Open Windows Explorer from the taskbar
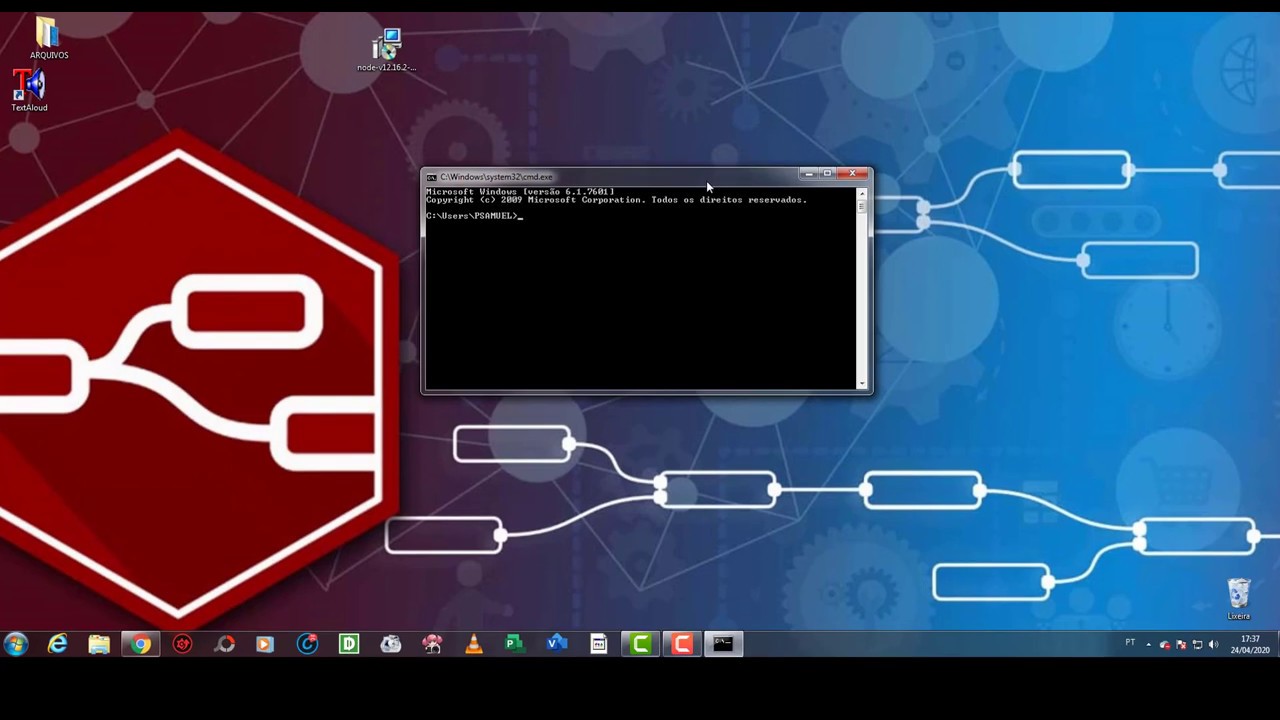This screenshot has width=1280, height=720. [99, 644]
